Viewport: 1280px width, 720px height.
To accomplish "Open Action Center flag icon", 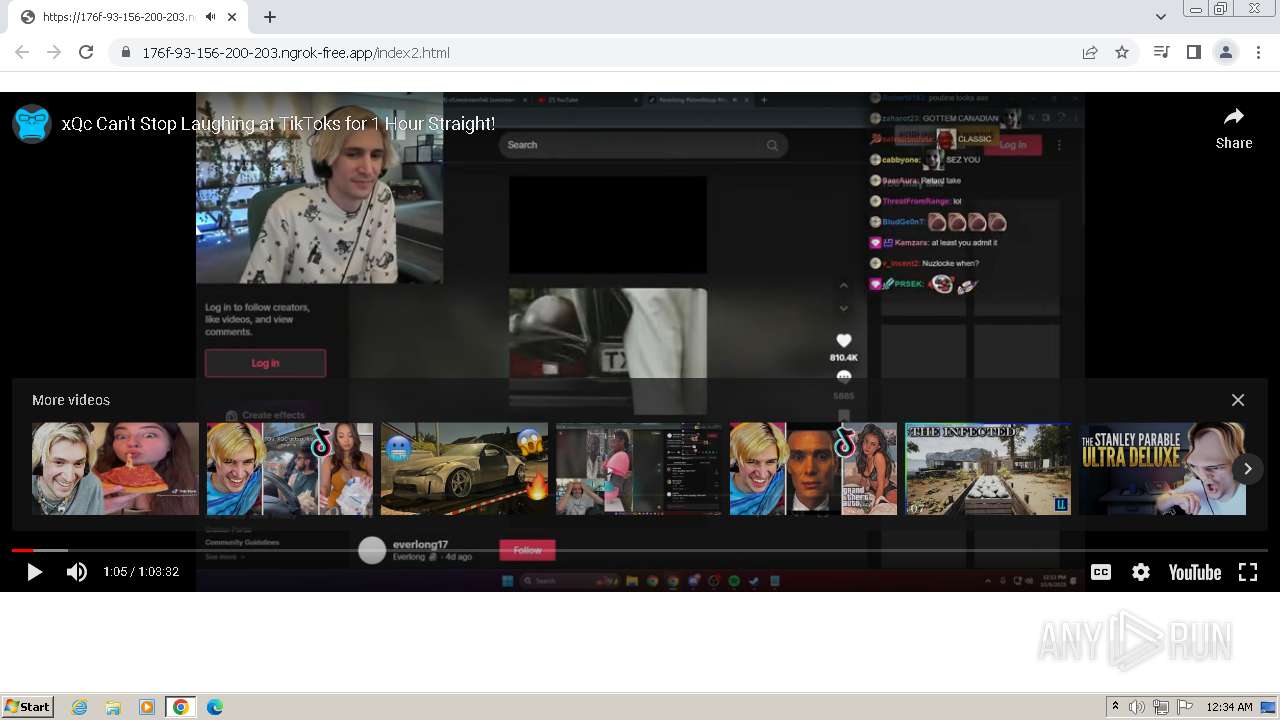I will pos(1184,707).
